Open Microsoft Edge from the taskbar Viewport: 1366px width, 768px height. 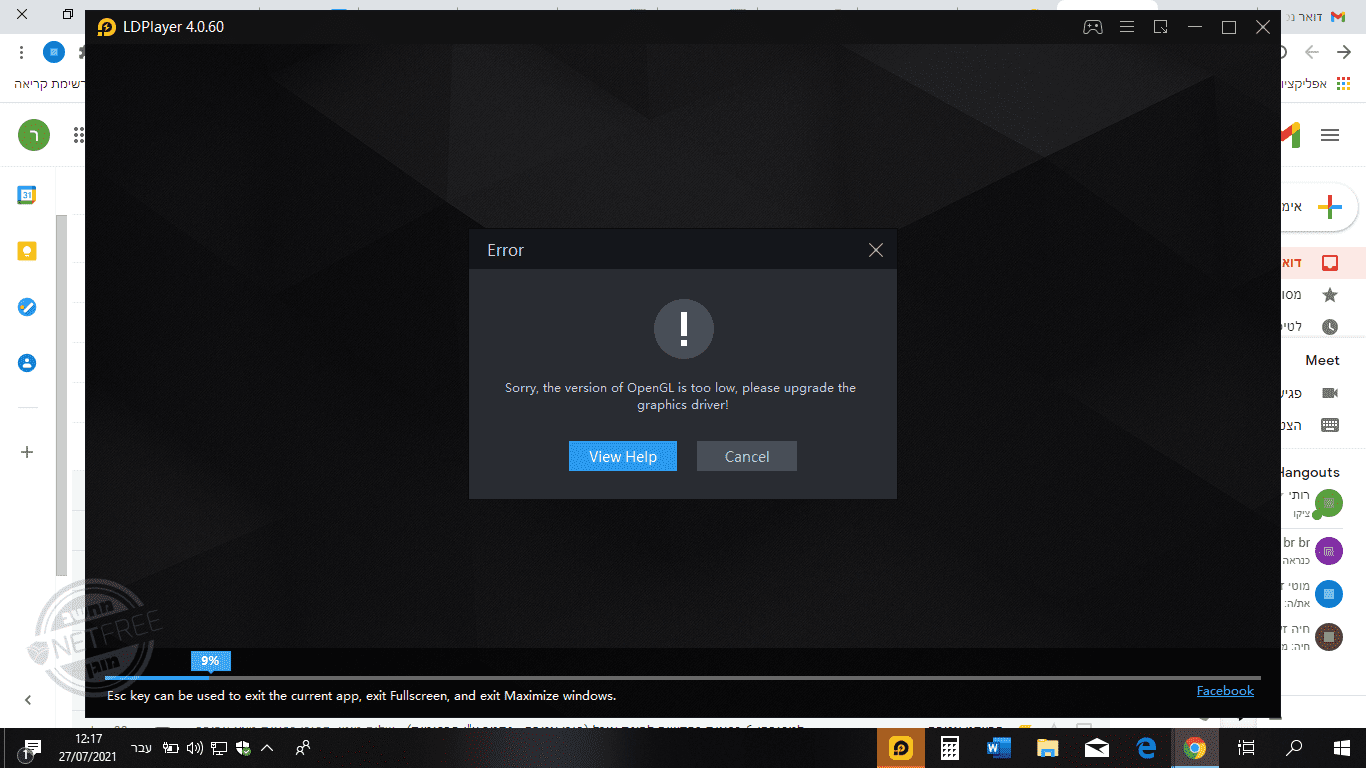[1146, 748]
